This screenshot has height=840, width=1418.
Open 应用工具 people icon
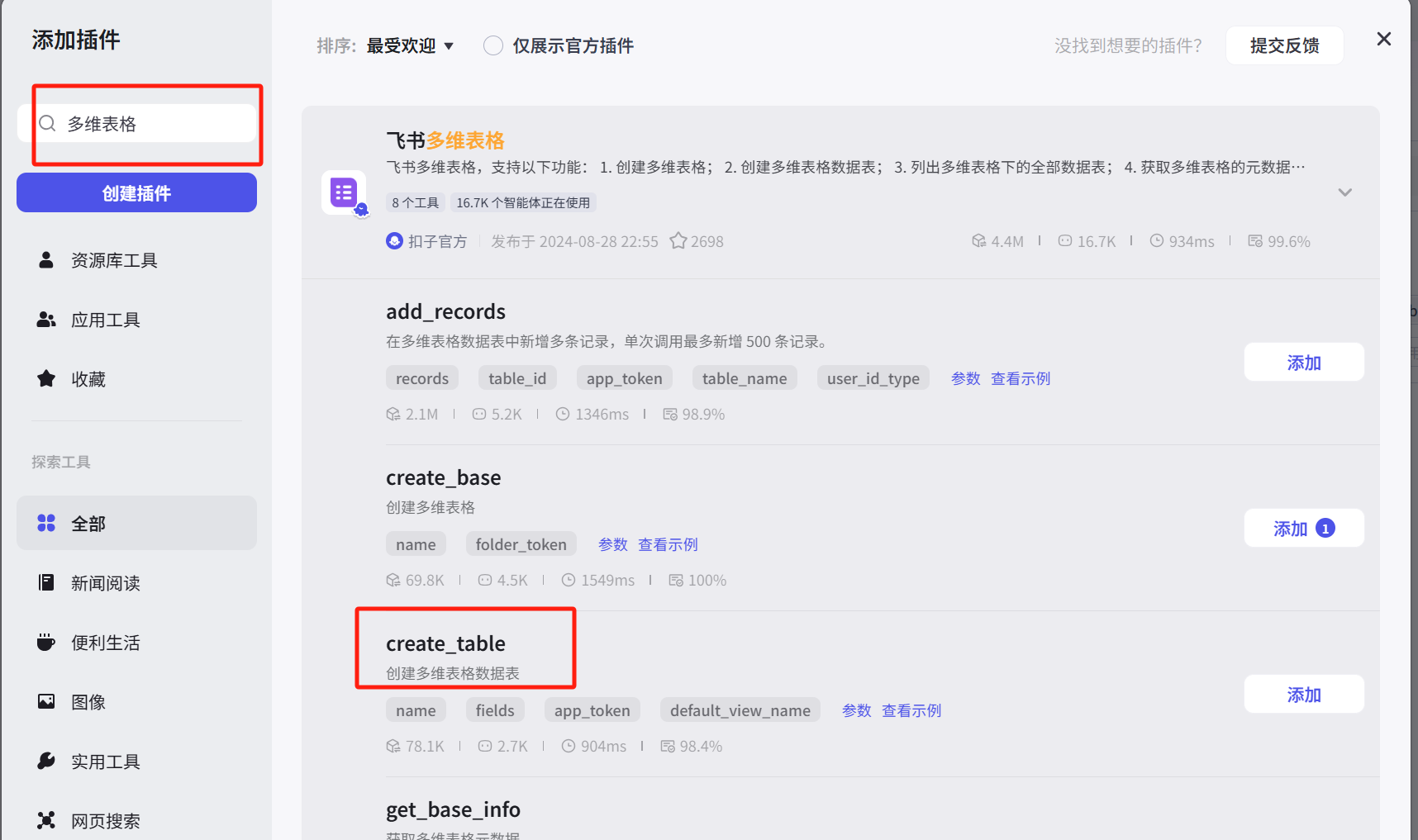[46, 320]
